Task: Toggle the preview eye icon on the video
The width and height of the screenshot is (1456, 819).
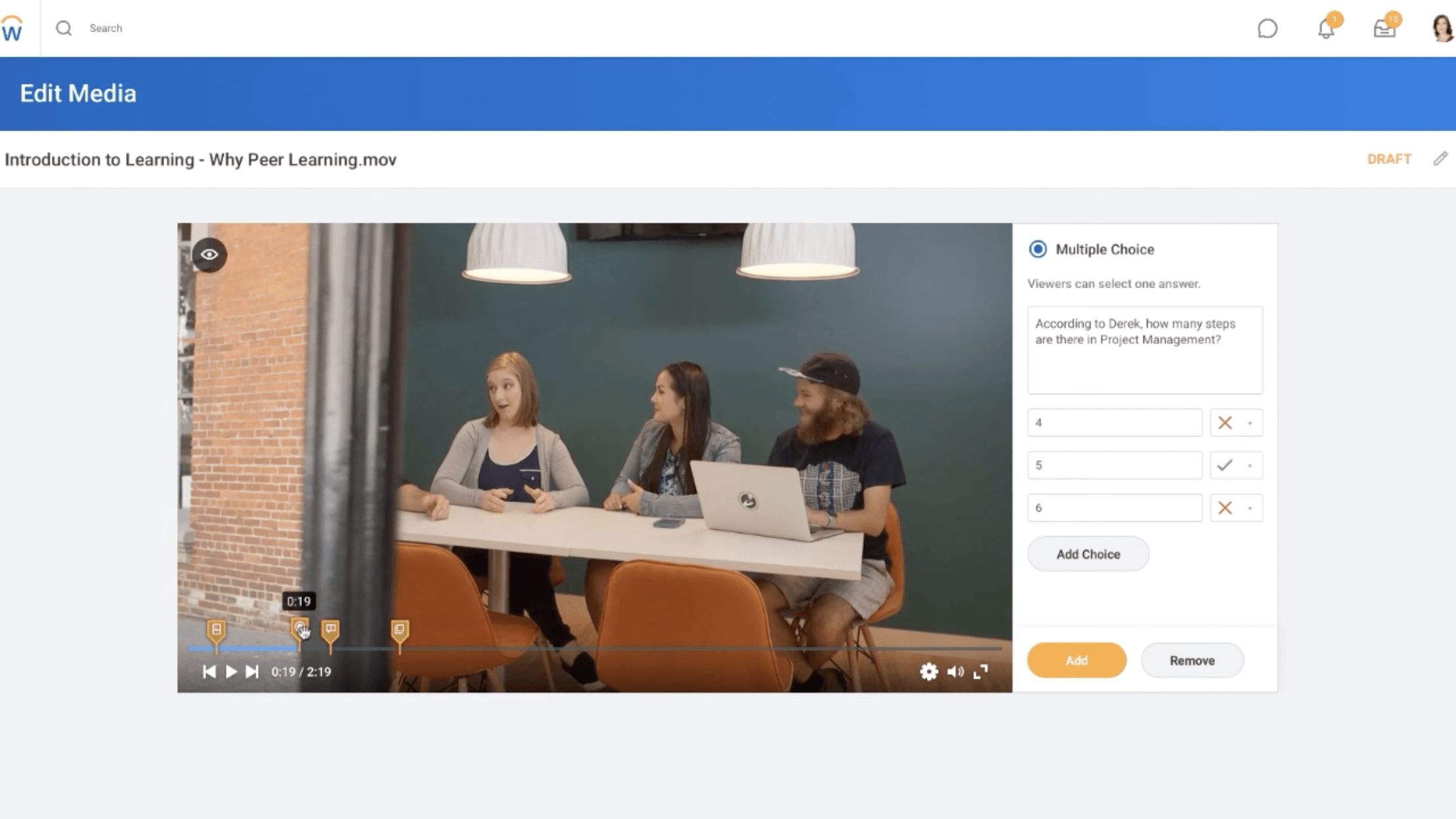Action: [208, 255]
